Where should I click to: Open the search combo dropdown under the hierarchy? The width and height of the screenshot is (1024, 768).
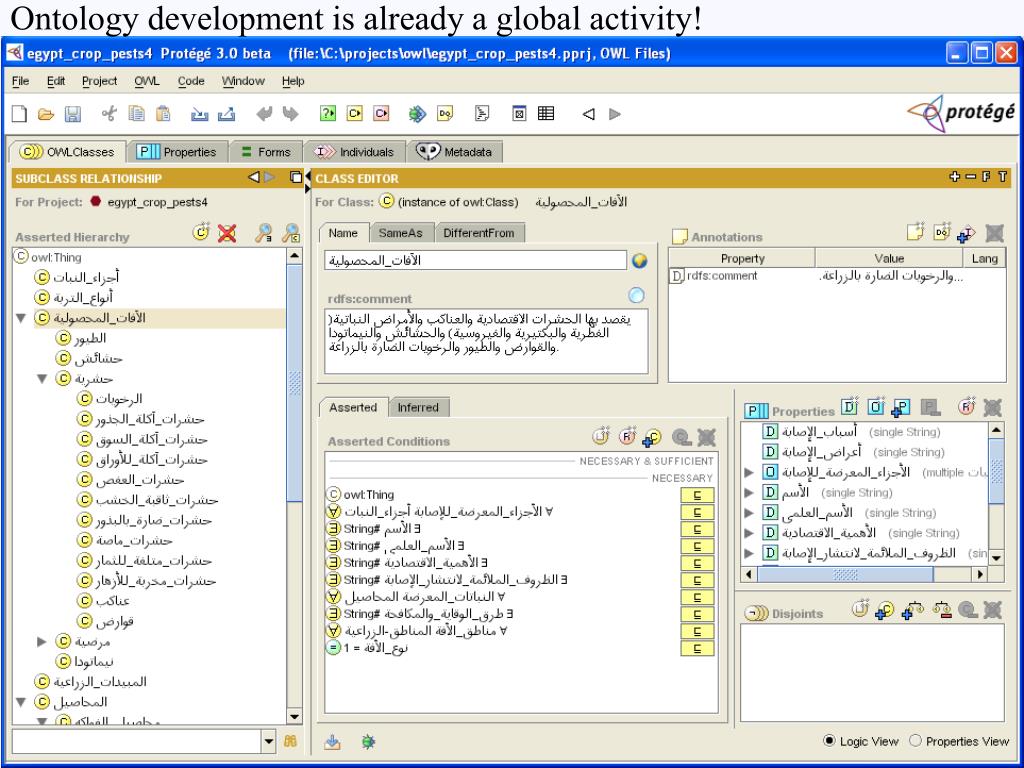point(269,741)
